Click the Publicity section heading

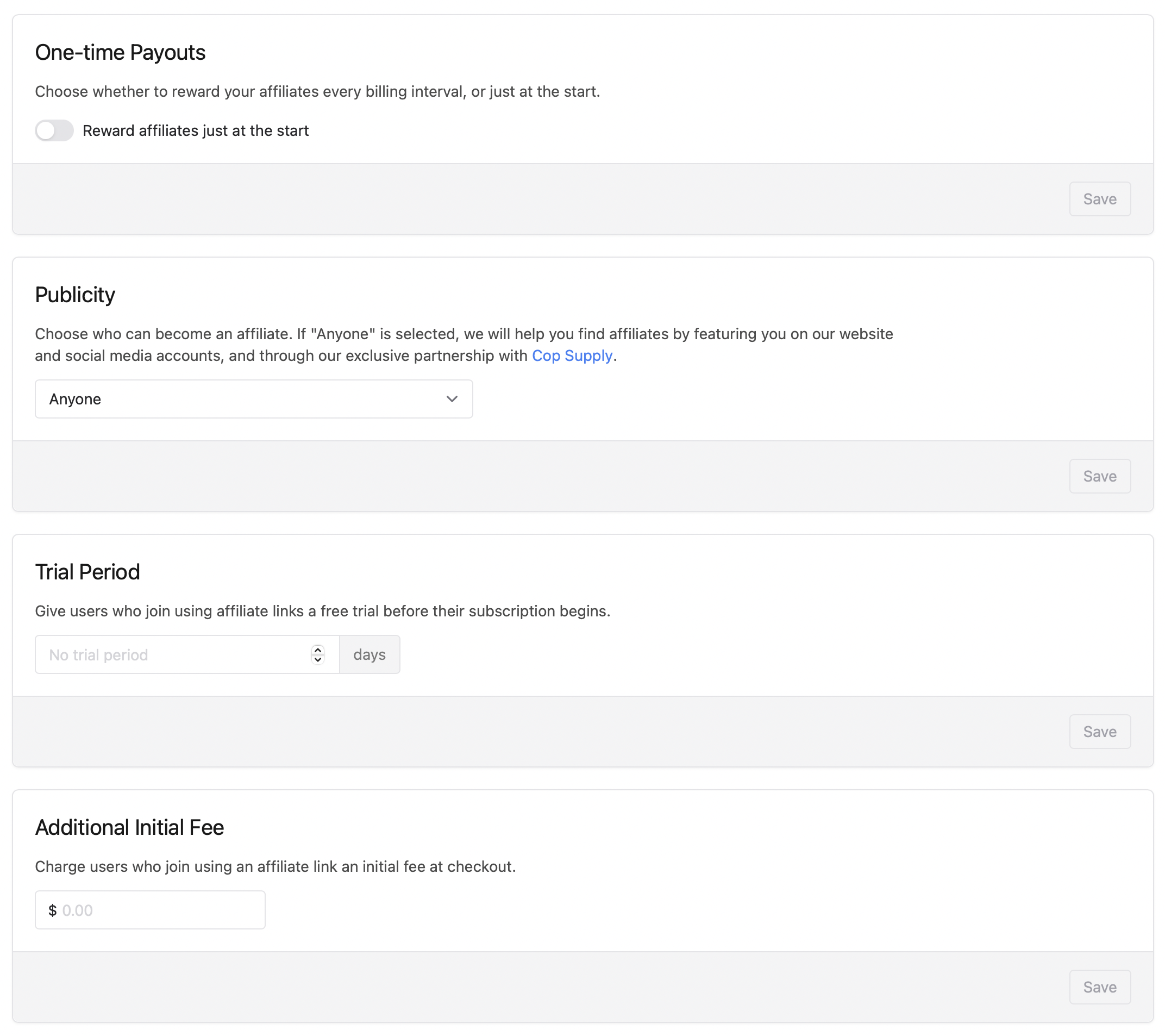(x=75, y=295)
